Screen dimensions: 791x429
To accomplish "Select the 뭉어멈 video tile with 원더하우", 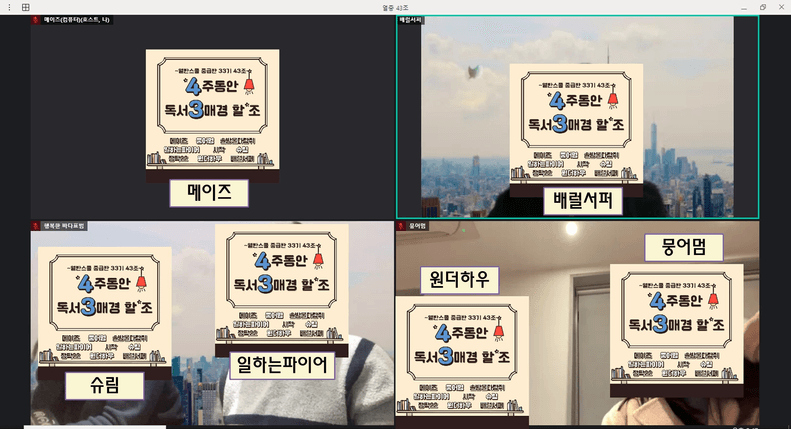I will coord(578,323).
